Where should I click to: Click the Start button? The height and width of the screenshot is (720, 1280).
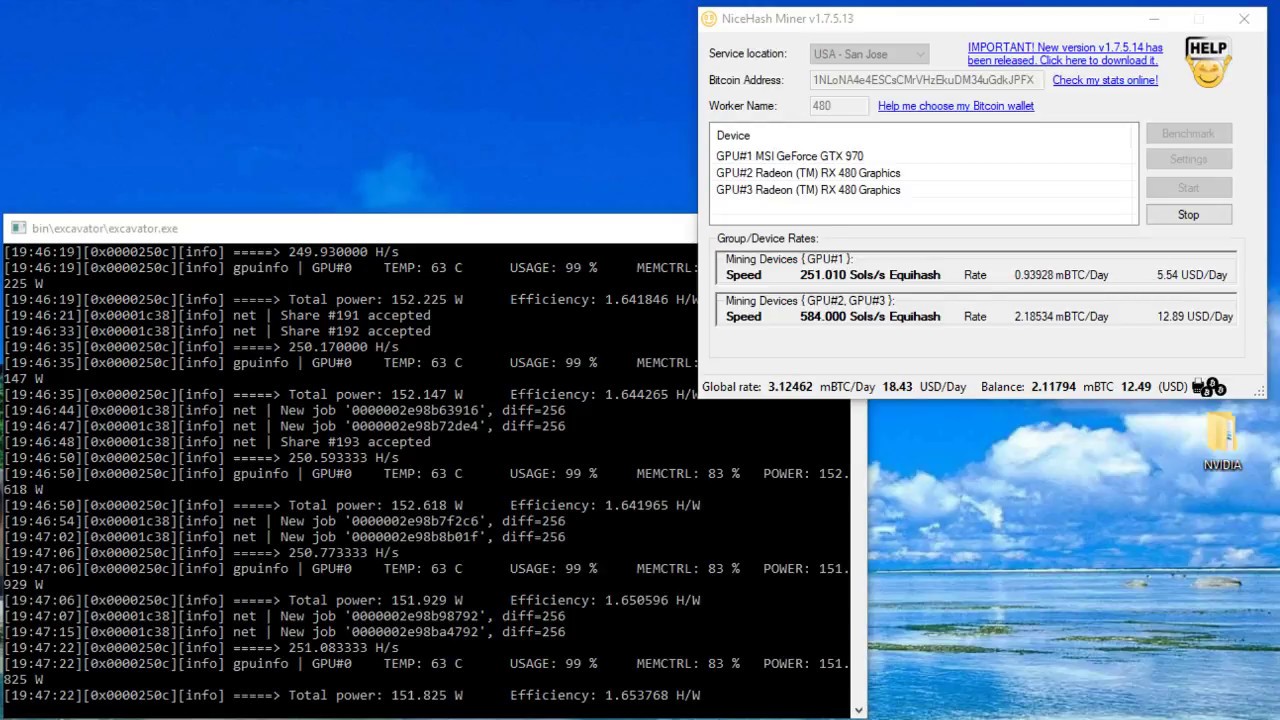1188,187
